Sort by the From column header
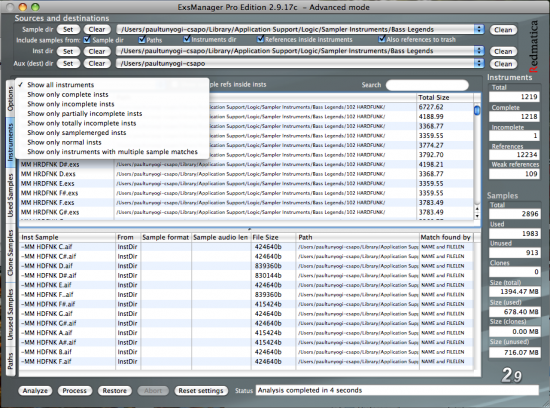The height and width of the screenshot is (408, 550). pos(128,238)
